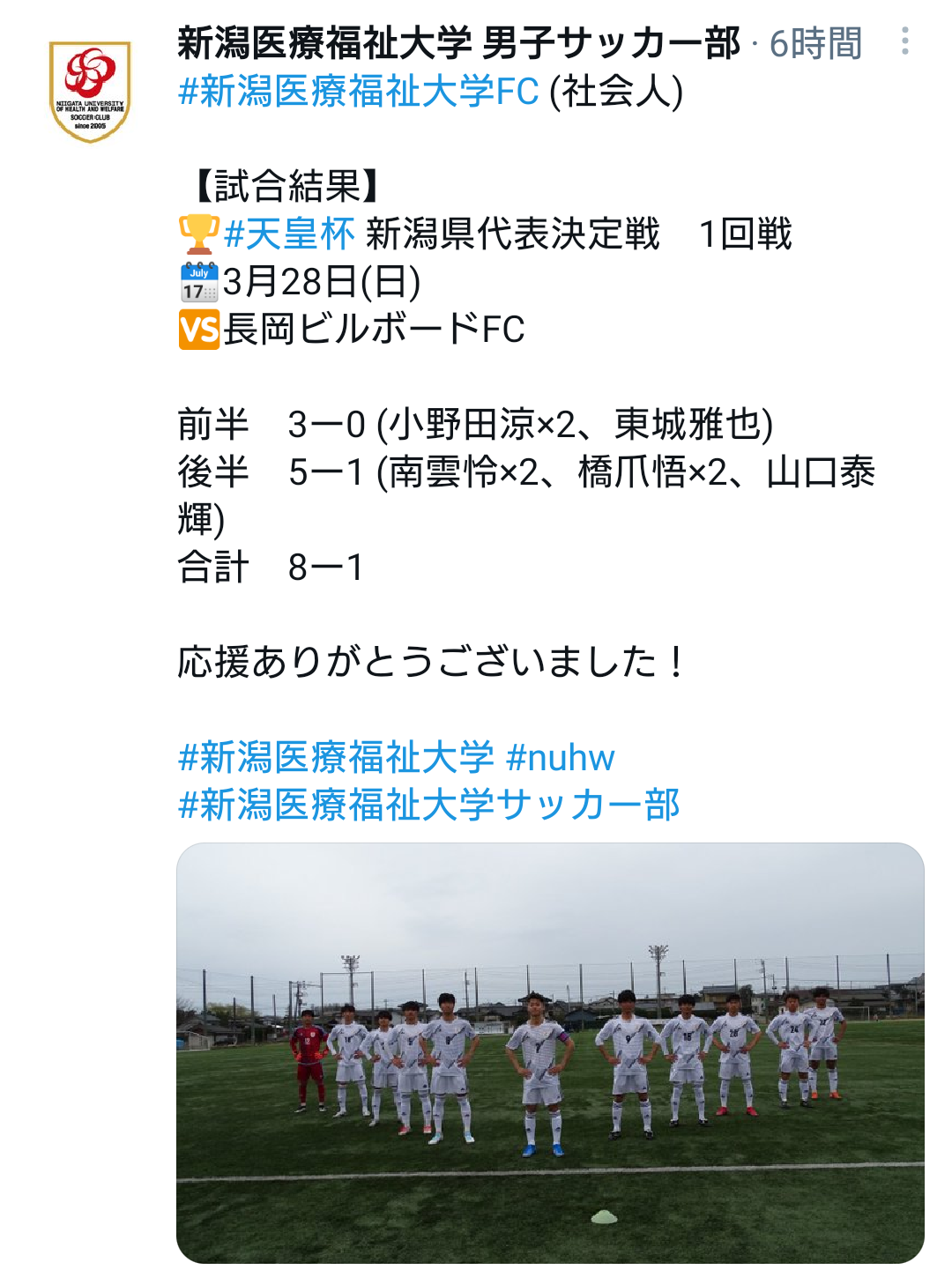Open the soccer club's profile avatar
The width and height of the screenshot is (952, 1277).
coord(90,91)
